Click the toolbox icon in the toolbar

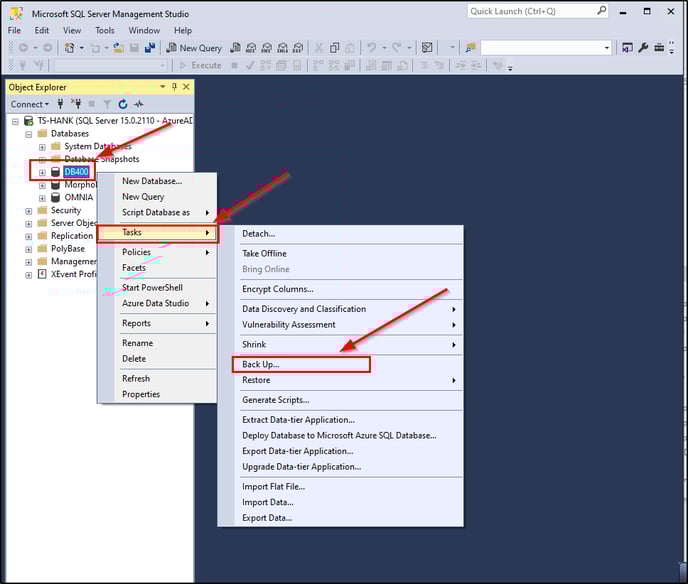[659, 48]
